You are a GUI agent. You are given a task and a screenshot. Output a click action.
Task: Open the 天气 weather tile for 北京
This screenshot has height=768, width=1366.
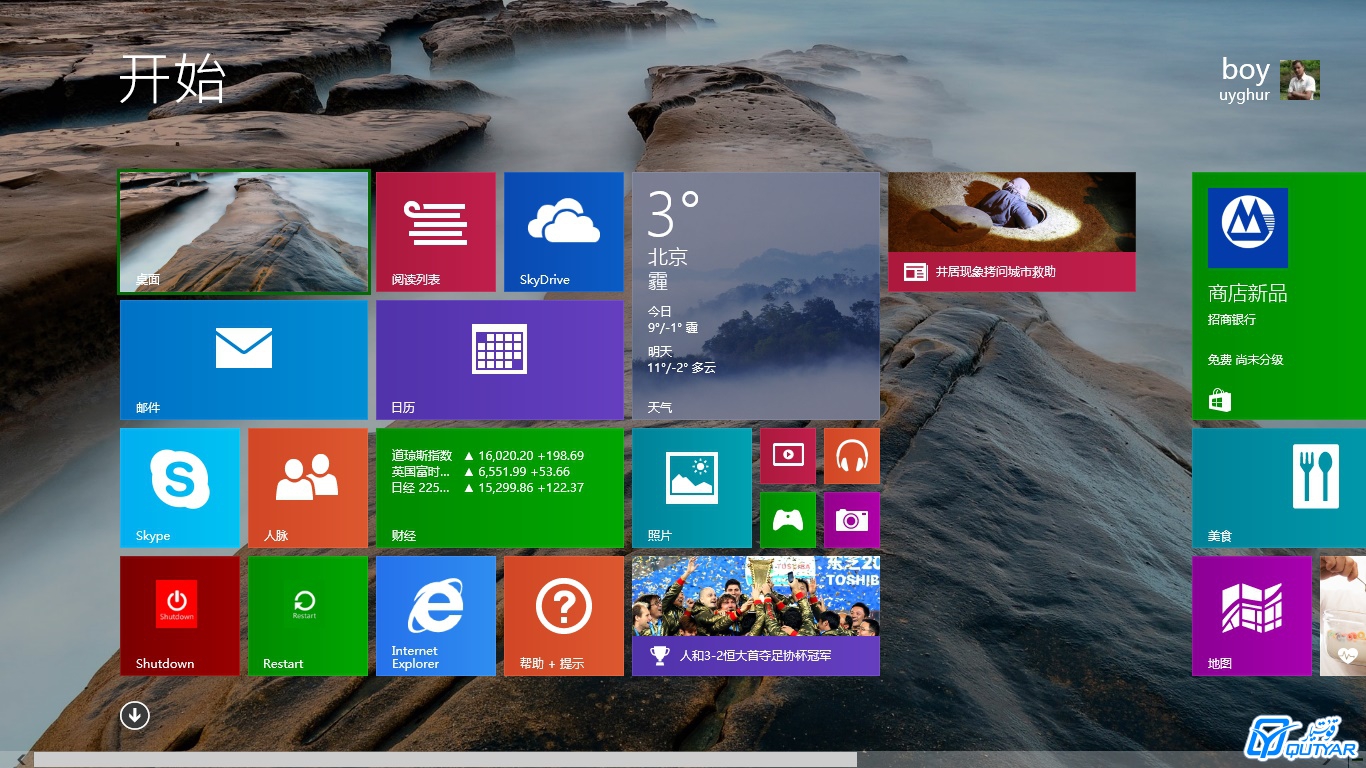[x=756, y=296]
